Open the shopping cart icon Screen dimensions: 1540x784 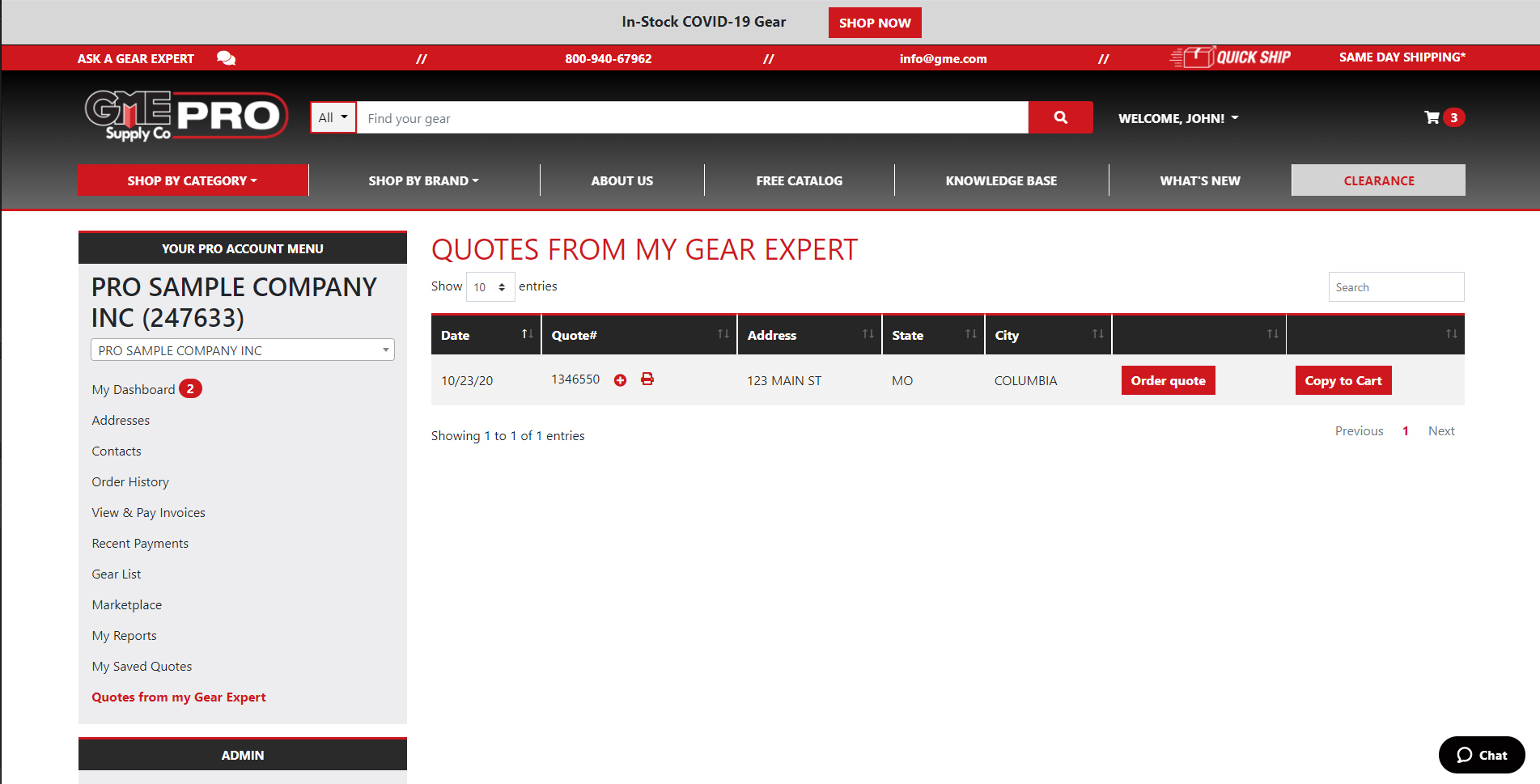(x=1432, y=117)
